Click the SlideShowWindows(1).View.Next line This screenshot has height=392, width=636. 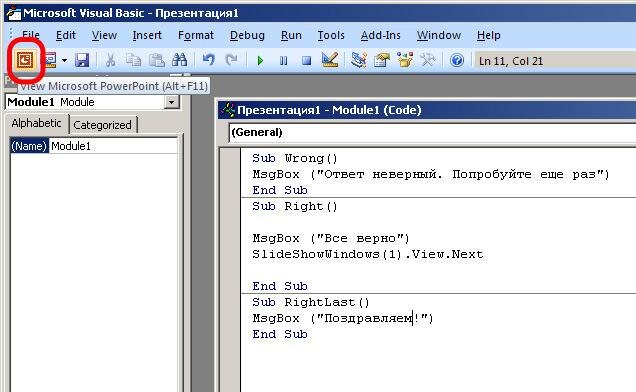(x=367, y=254)
